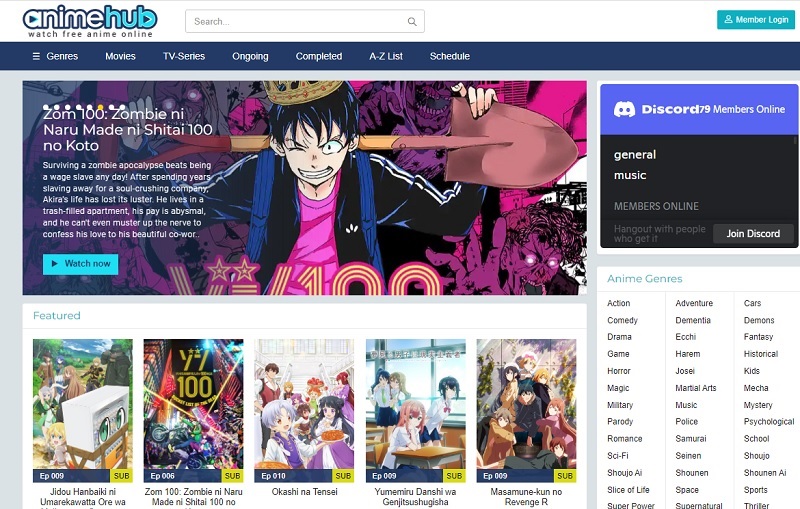The height and width of the screenshot is (509, 800).
Task: Pick the Sports genre
Action: pos(755,490)
